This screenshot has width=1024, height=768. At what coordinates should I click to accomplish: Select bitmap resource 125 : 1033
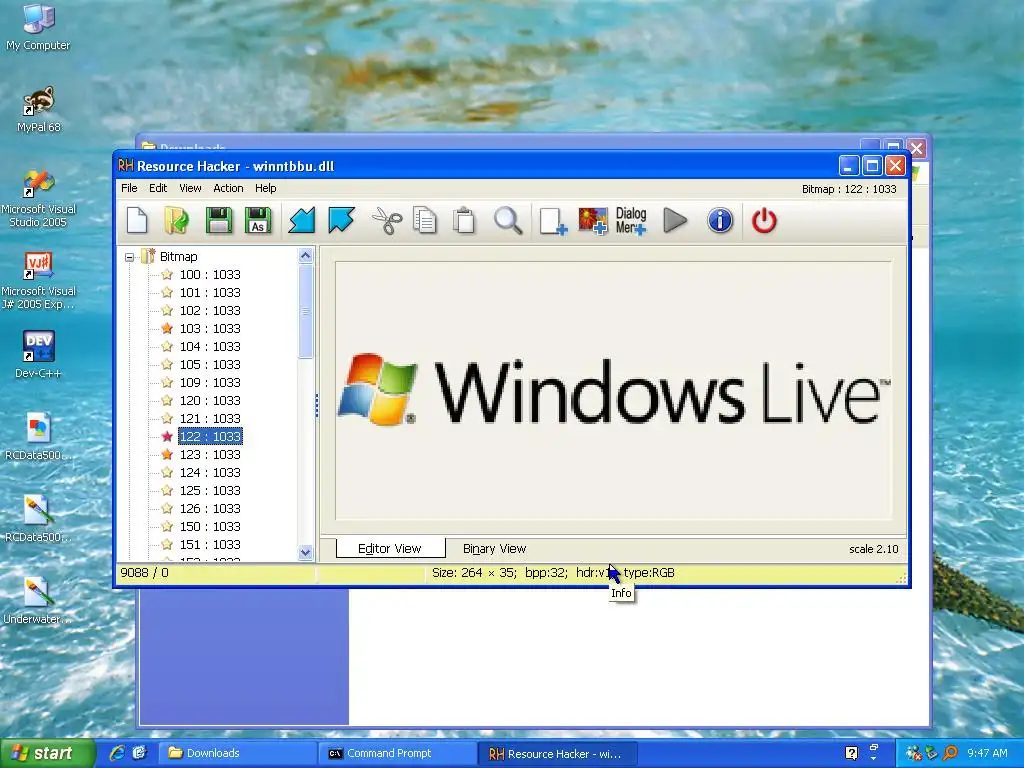click(x=210, y=490)
